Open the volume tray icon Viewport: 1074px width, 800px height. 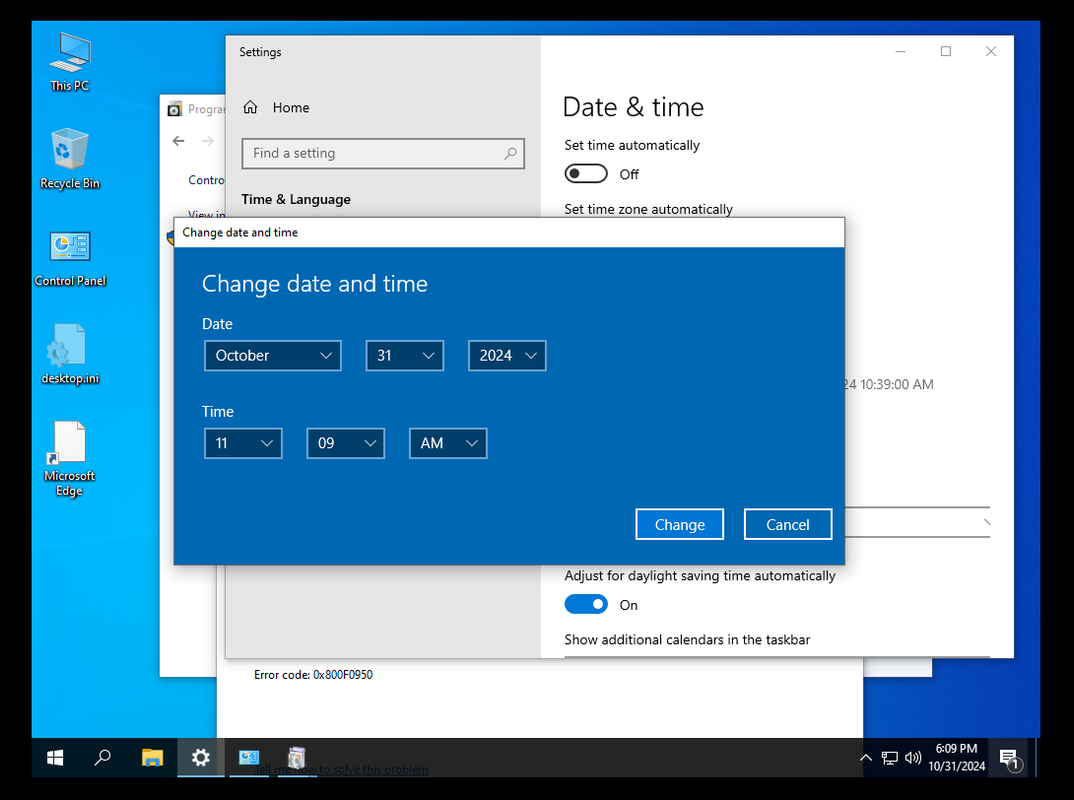click(x=912, y=758)
